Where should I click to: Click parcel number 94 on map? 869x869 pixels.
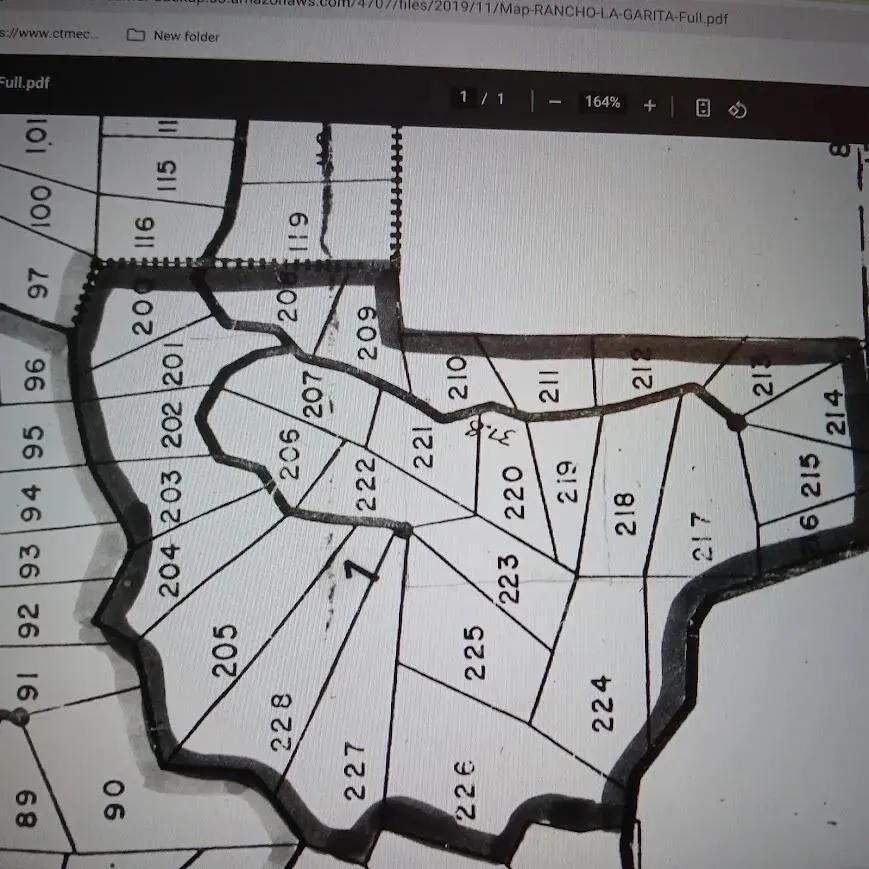31,503
